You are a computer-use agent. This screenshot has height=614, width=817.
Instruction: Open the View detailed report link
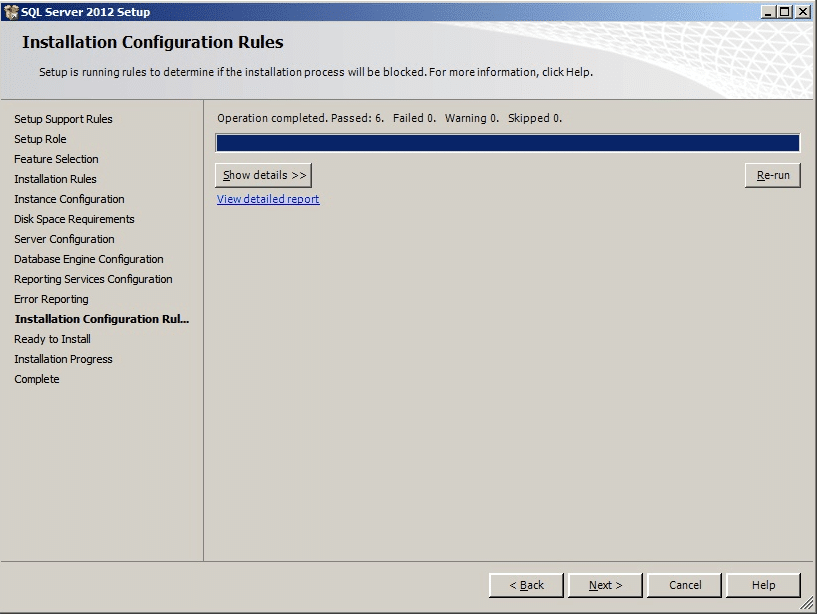[x=268, y=199]
